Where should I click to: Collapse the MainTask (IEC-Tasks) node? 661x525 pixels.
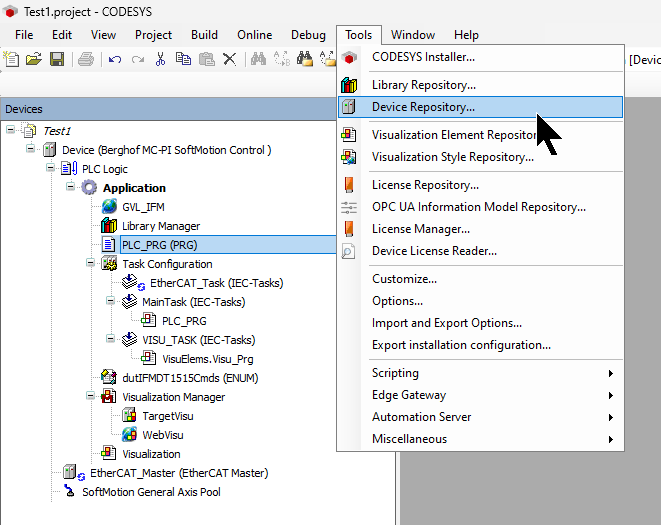tap(110, 301)
